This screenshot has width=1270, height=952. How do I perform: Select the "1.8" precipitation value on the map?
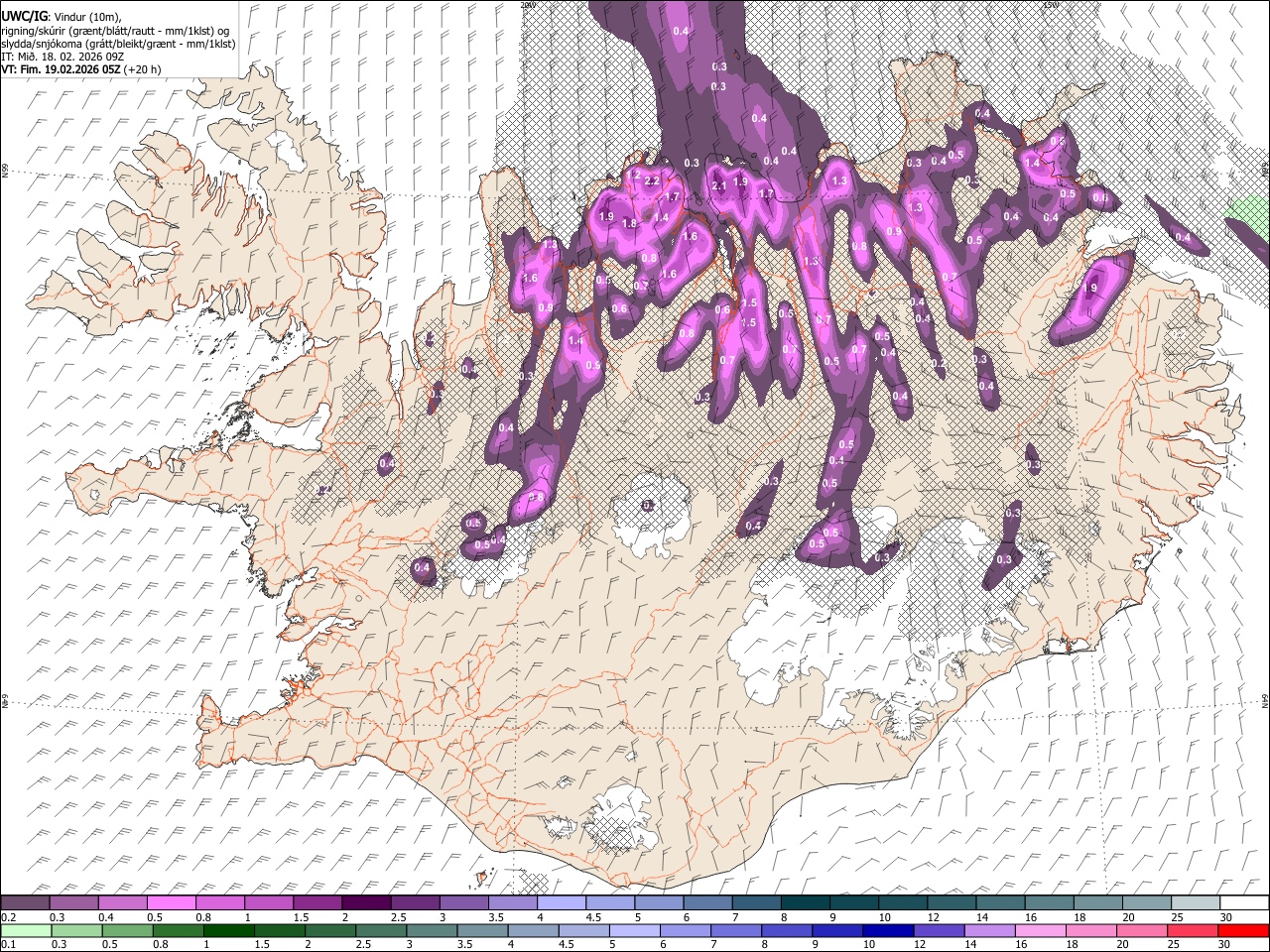[x=629, y=224]
